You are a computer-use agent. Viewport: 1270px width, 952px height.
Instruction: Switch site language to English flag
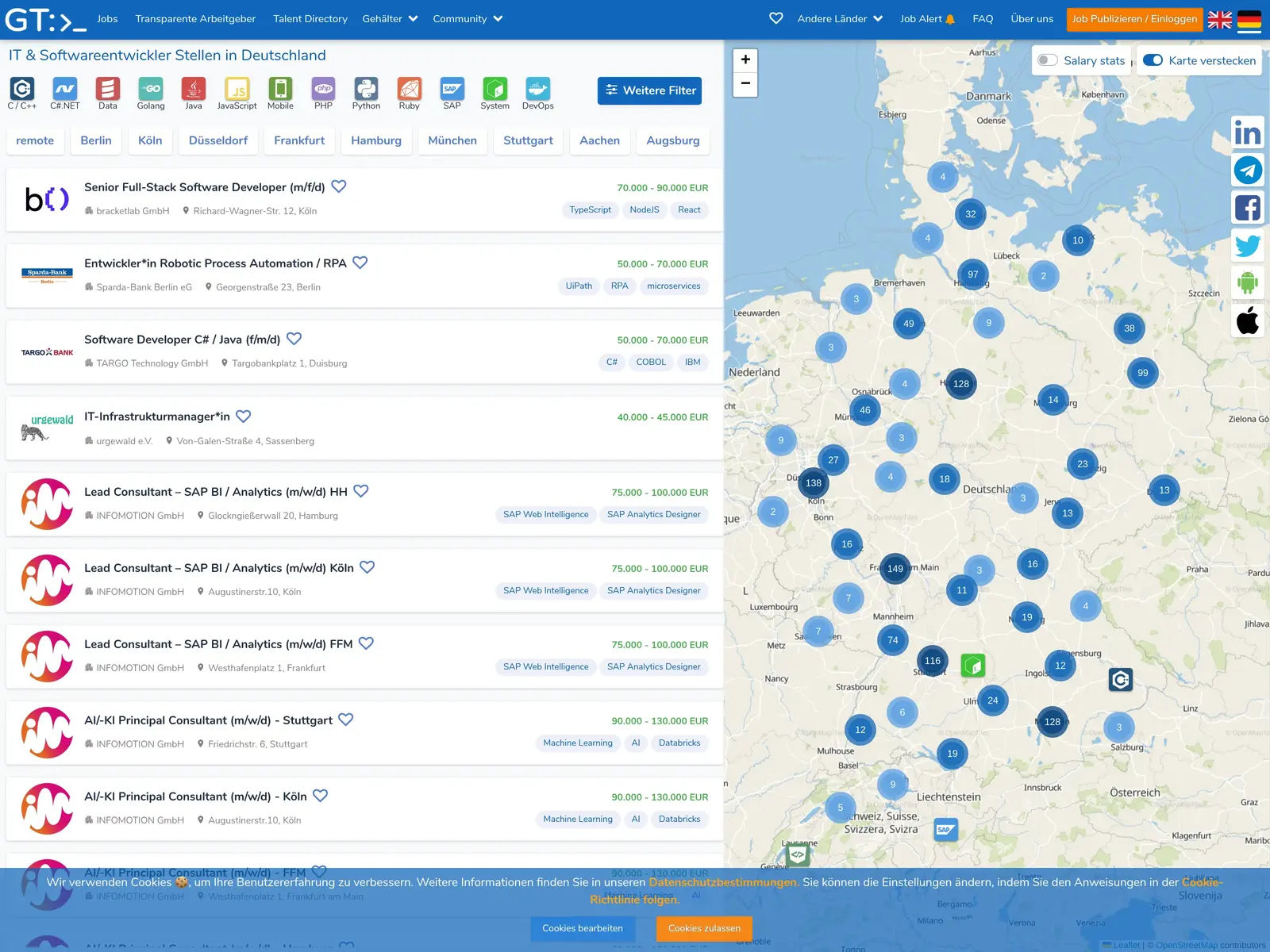click(x=1220, y=19)
